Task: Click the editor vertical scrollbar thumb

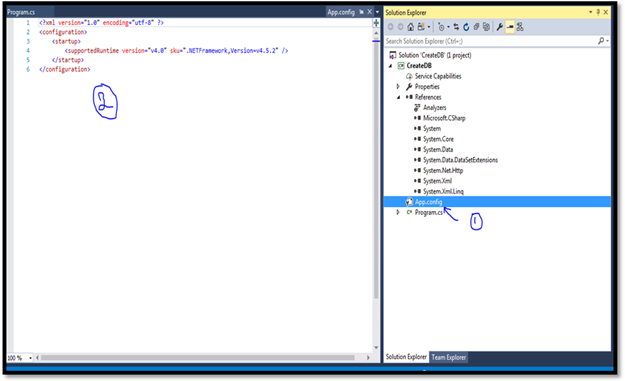Action: tap(376, 169)
